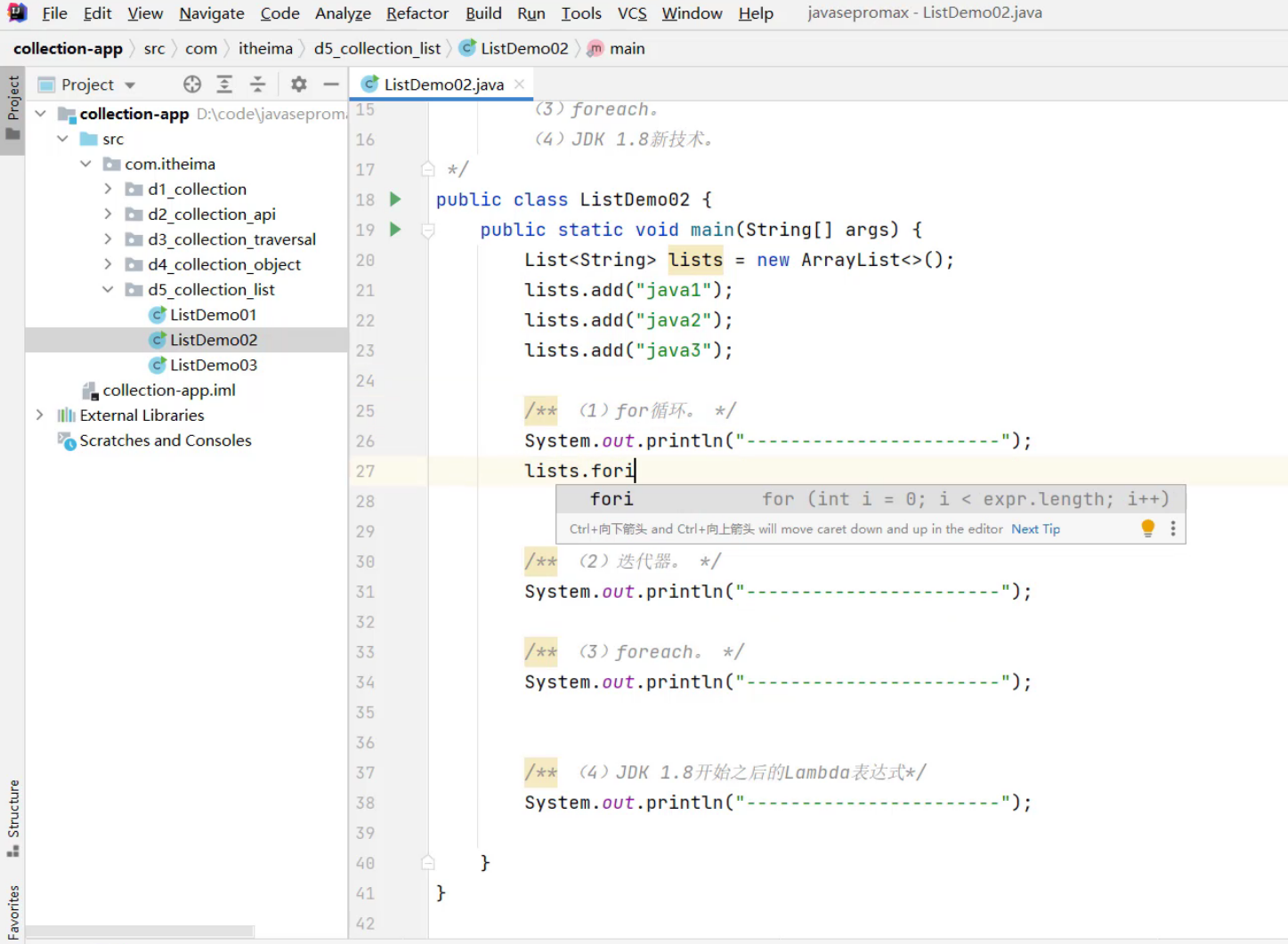Expand the d2_collection_api package

[108, 214]
